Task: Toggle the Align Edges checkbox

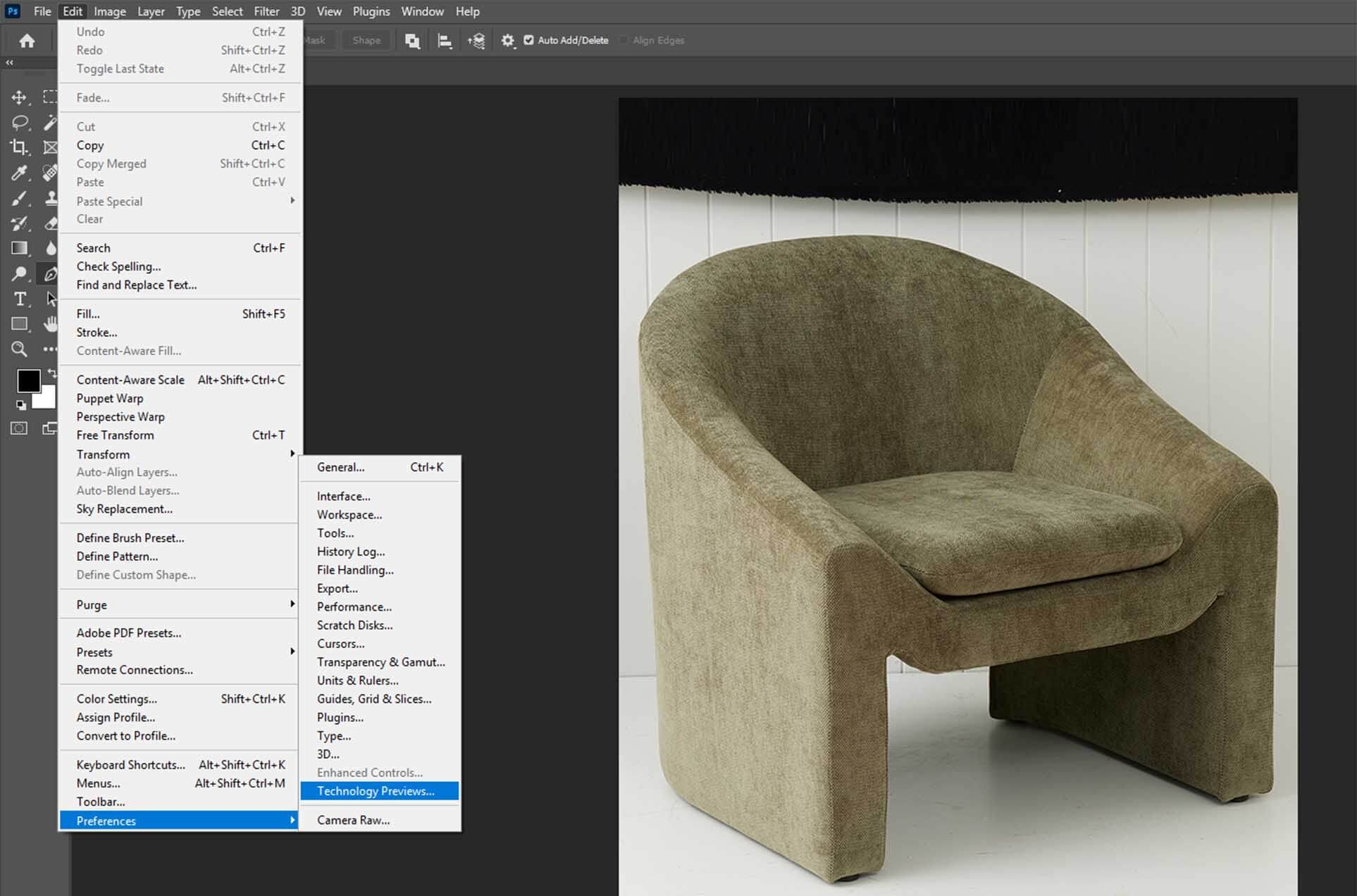Action: 624,40
